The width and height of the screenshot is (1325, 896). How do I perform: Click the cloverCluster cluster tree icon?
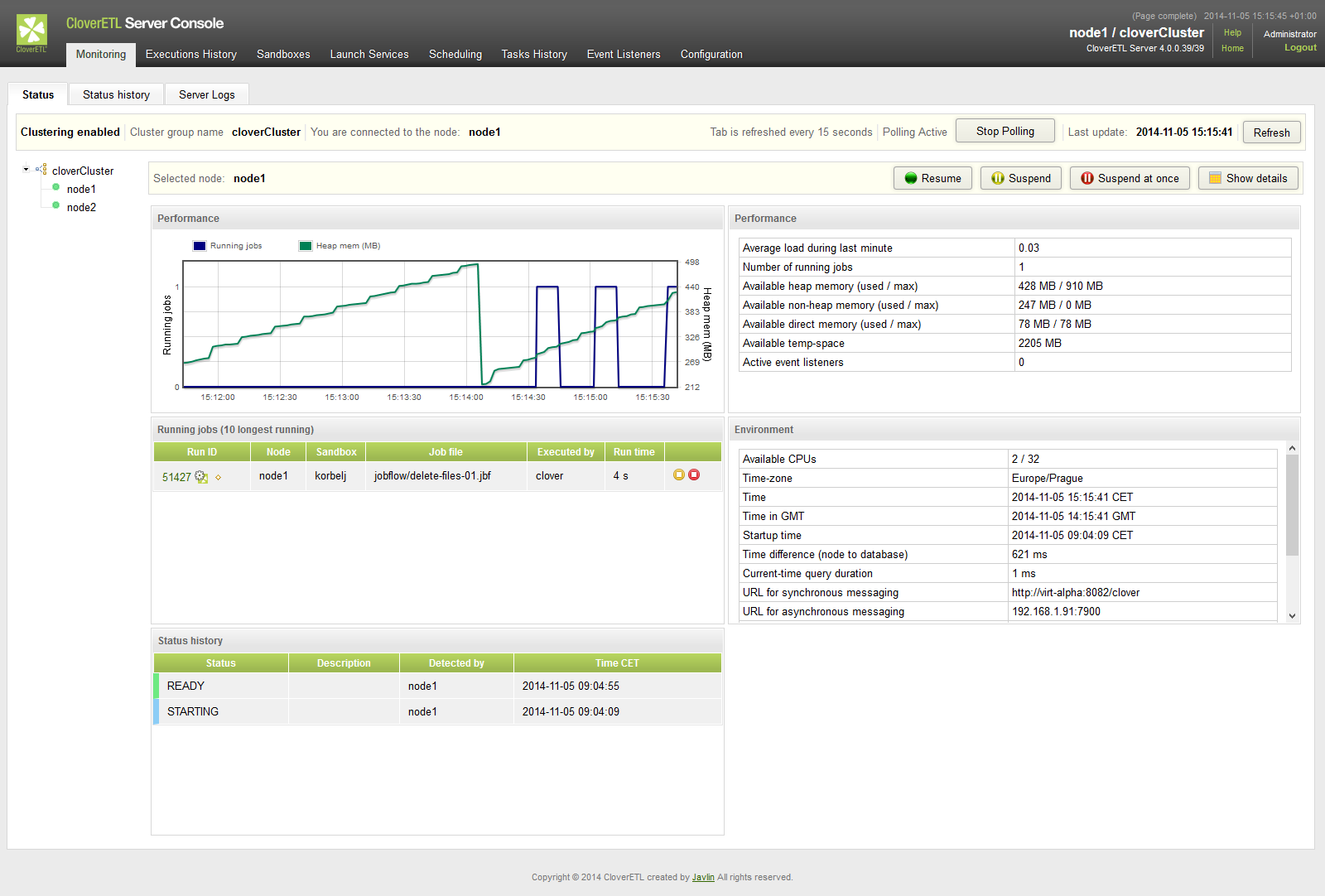click(41, 170)
